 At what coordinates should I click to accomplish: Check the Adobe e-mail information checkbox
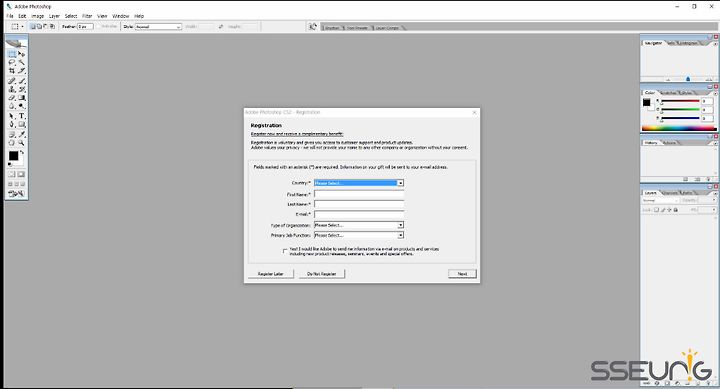coord(285,251)
